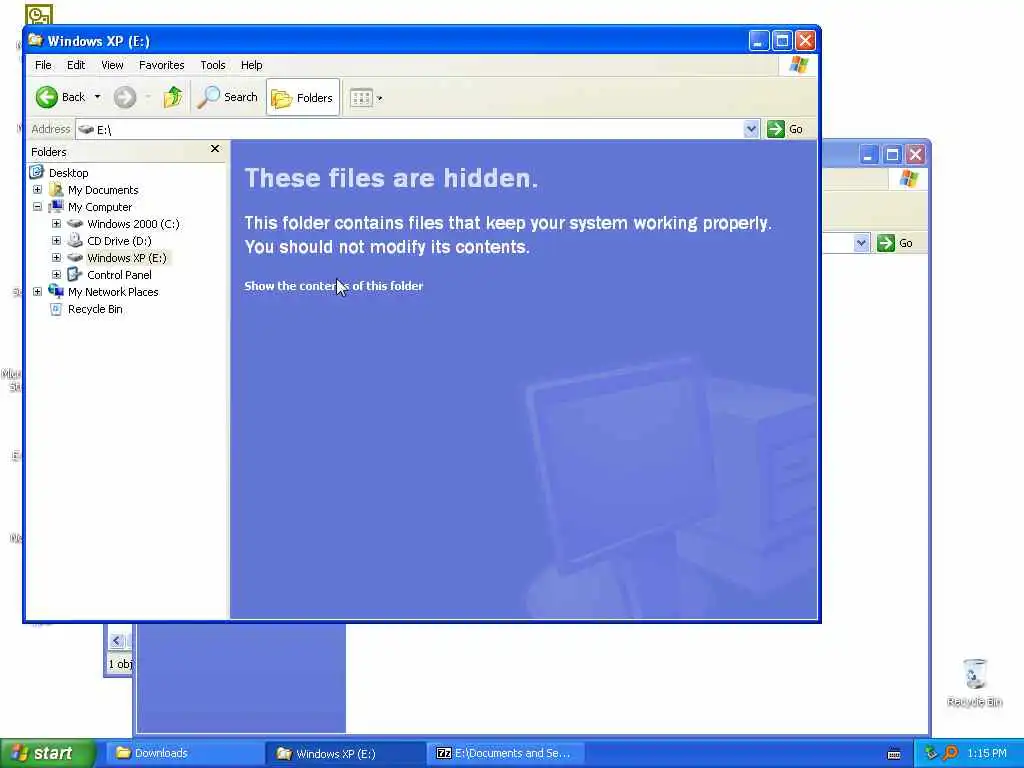Open the Start menu
The height and width of the screenshot is (768, 1024).
pos(47,753)
